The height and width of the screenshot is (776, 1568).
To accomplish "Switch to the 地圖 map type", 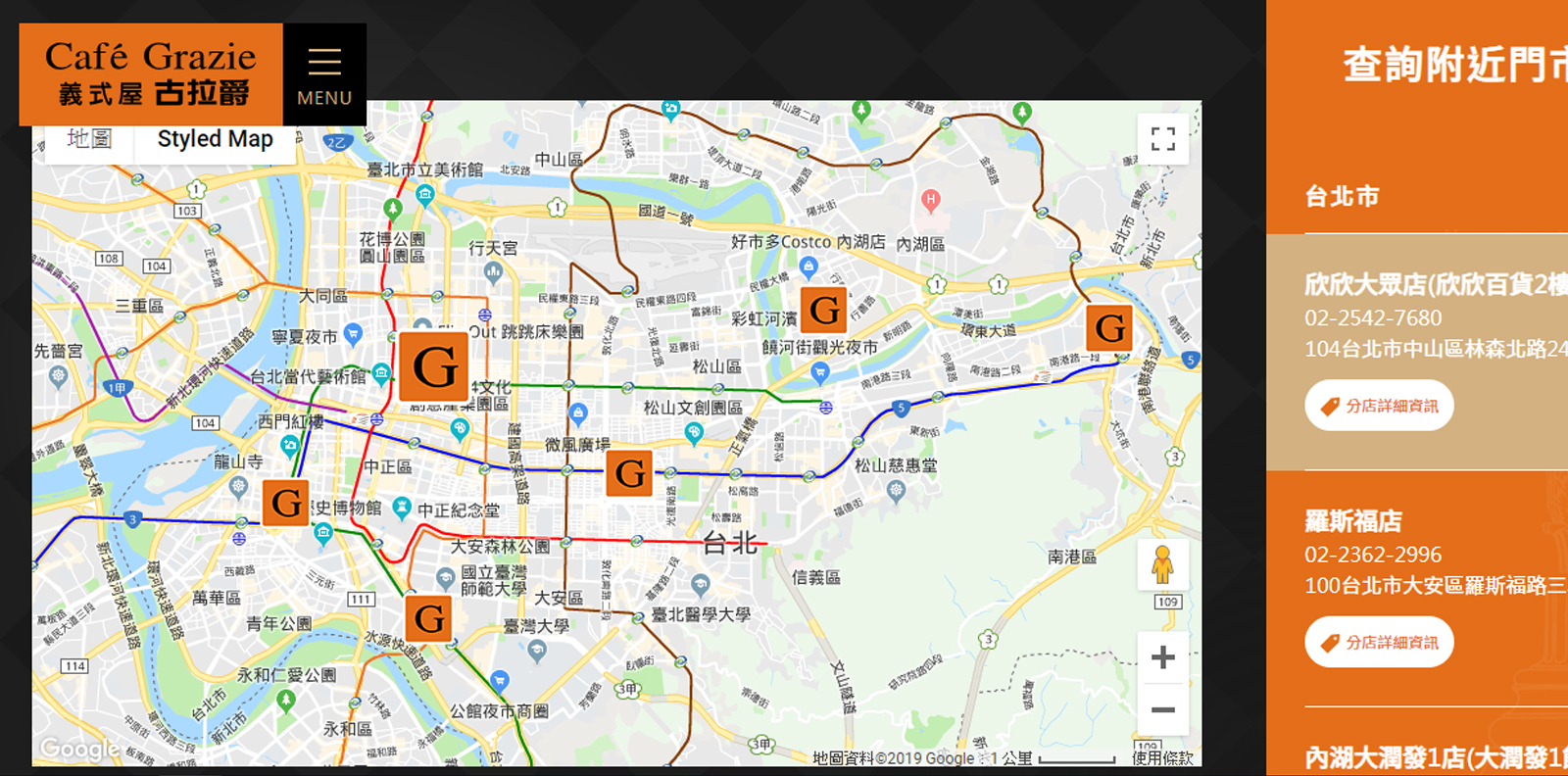I will click(x=89, y=139).
